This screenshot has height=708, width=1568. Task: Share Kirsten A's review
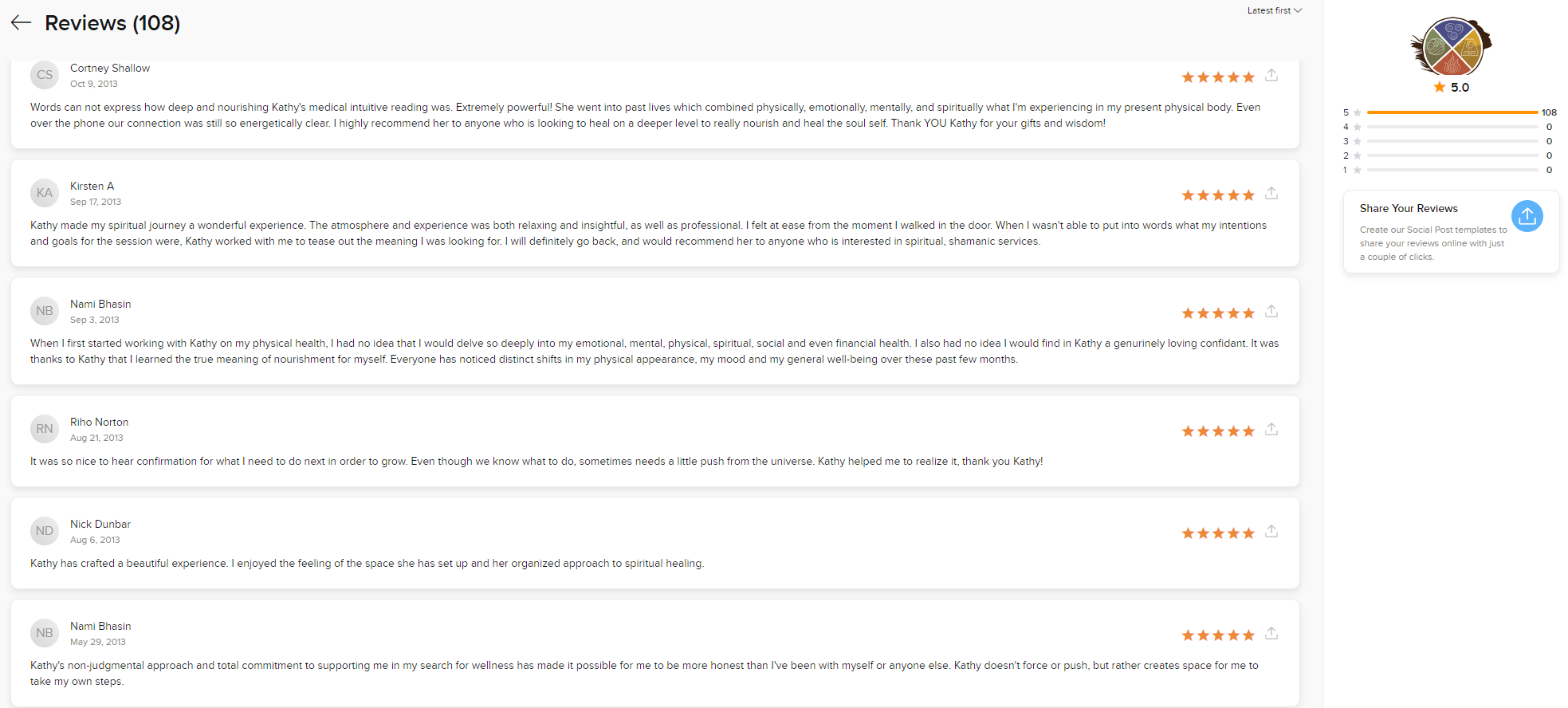(1271, 194)
